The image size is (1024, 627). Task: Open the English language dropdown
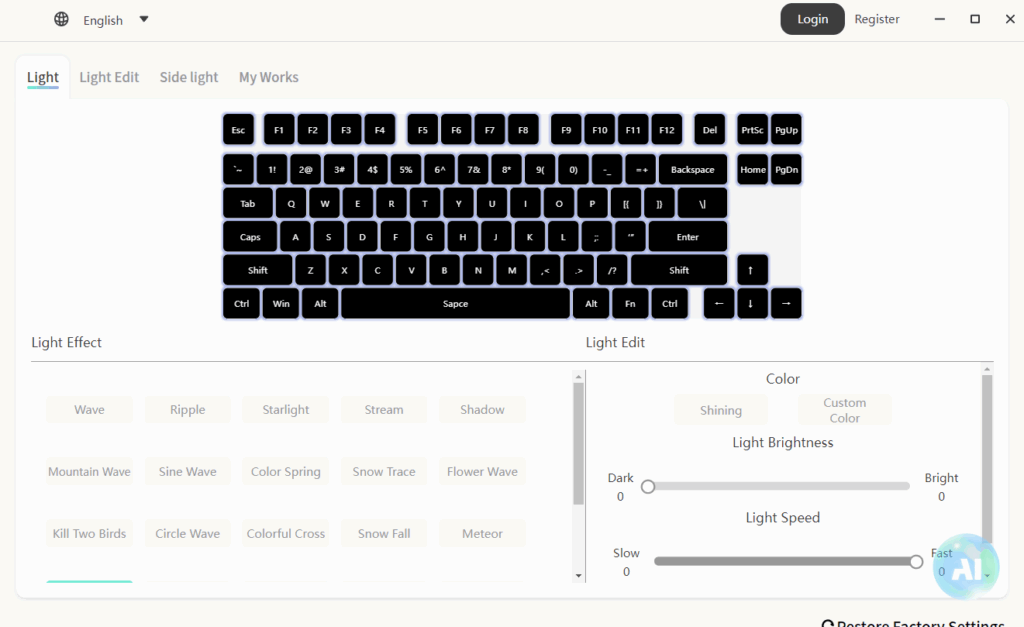(x=116, y=20)
